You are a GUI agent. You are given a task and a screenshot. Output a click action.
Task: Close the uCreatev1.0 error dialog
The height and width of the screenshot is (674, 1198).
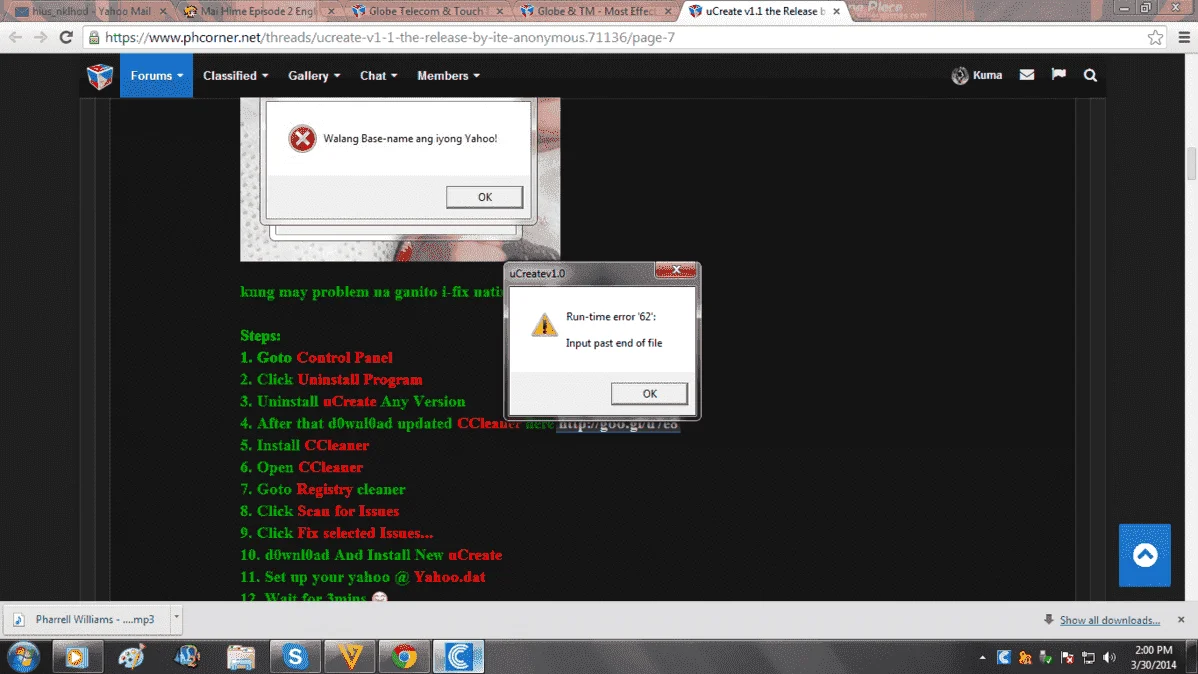675,271
